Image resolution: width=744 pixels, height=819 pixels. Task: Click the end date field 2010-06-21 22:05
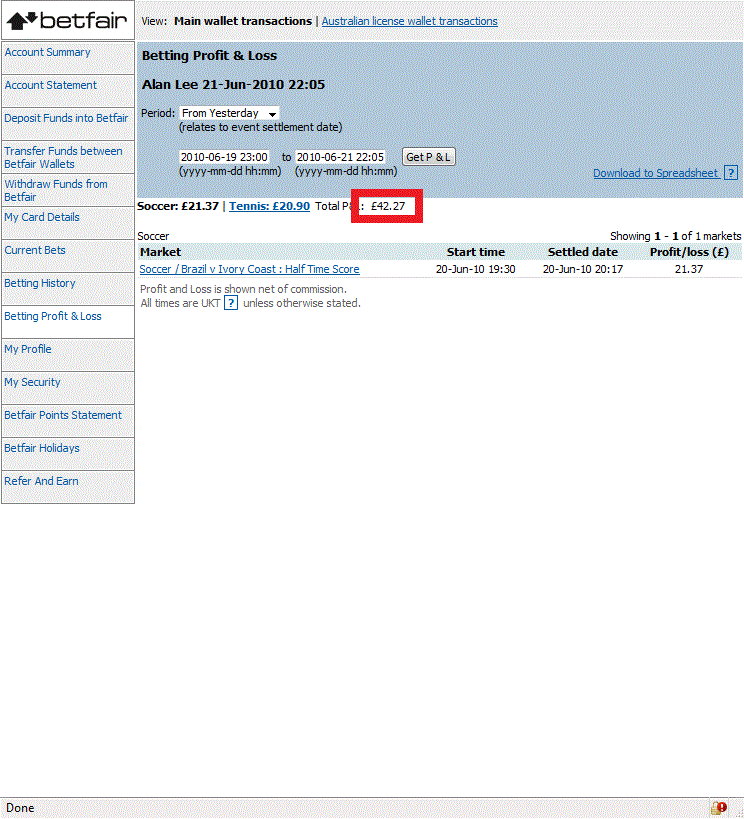point(340,157)
